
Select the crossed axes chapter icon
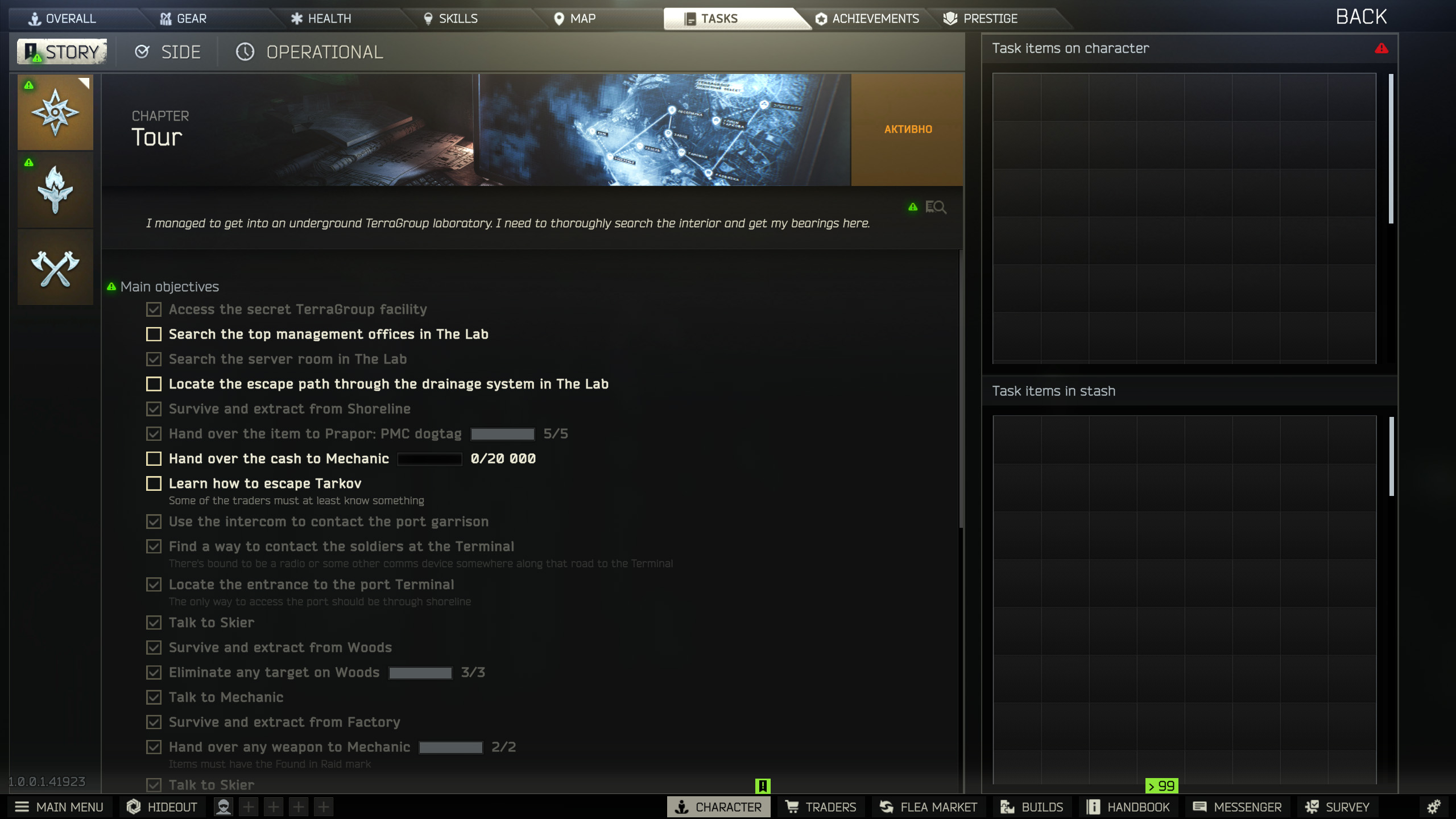pyautogui.click(x=55, y=268)
